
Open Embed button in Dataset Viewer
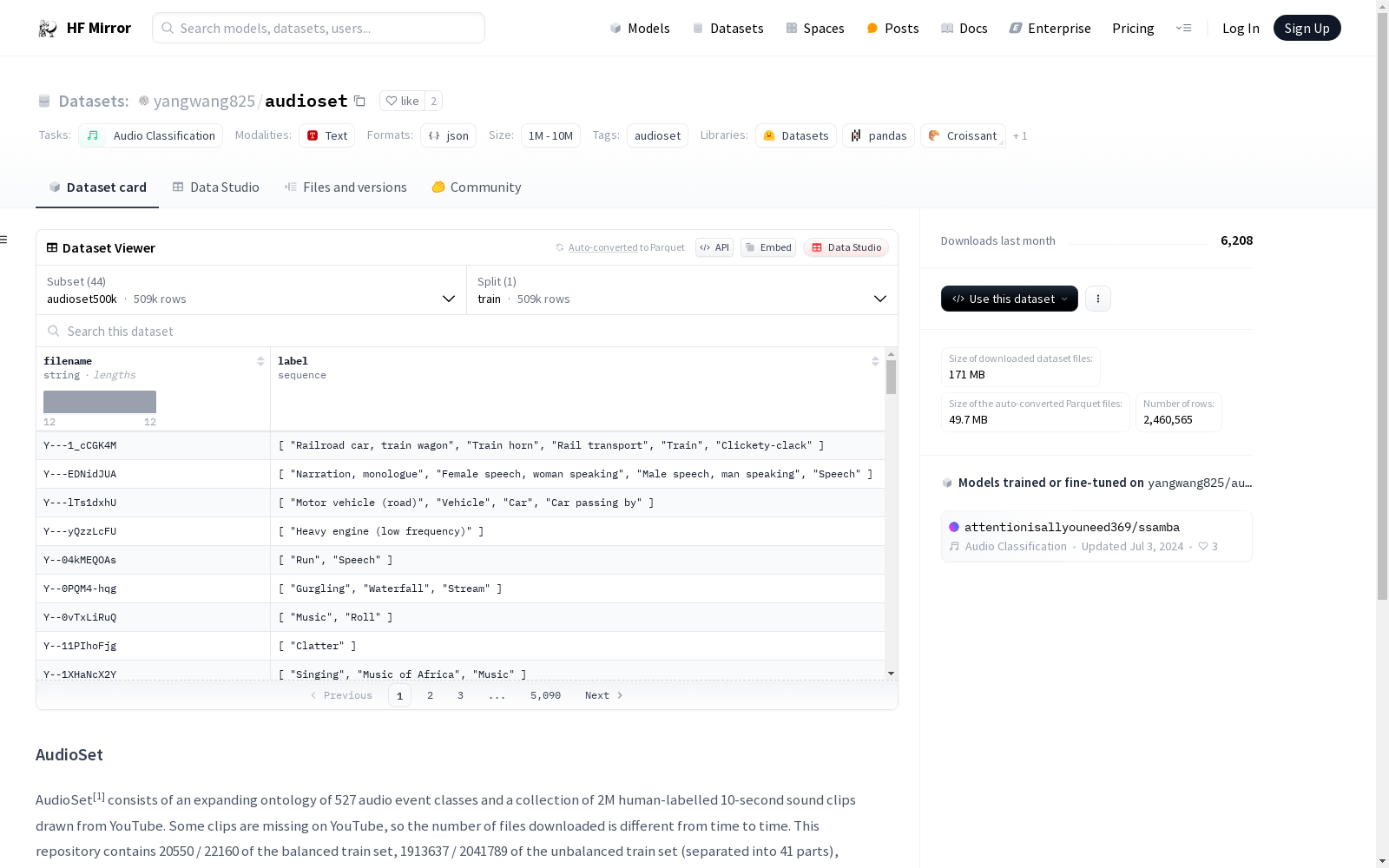pyautogui.click(x=768, y=247)
